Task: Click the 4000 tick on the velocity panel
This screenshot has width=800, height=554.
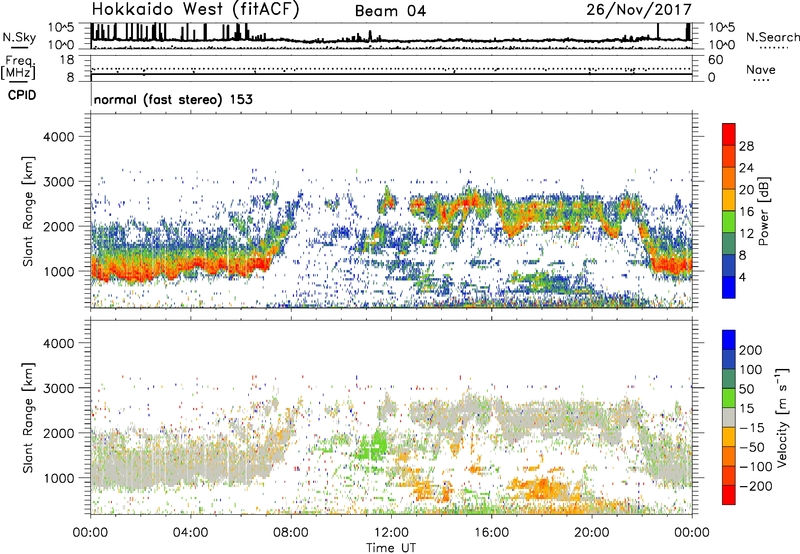Action: point(59,343)
